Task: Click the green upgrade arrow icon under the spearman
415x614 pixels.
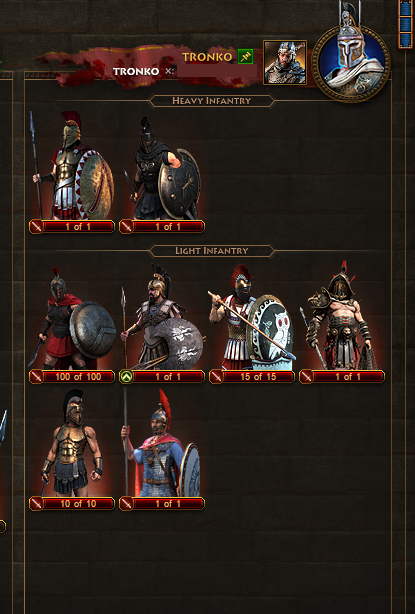Action: (126, 377)
